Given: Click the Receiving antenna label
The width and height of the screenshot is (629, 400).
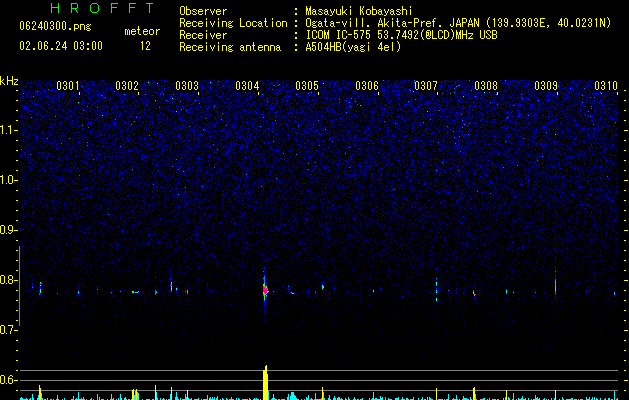Looking at the screenshot, I should tap(230, 47).
